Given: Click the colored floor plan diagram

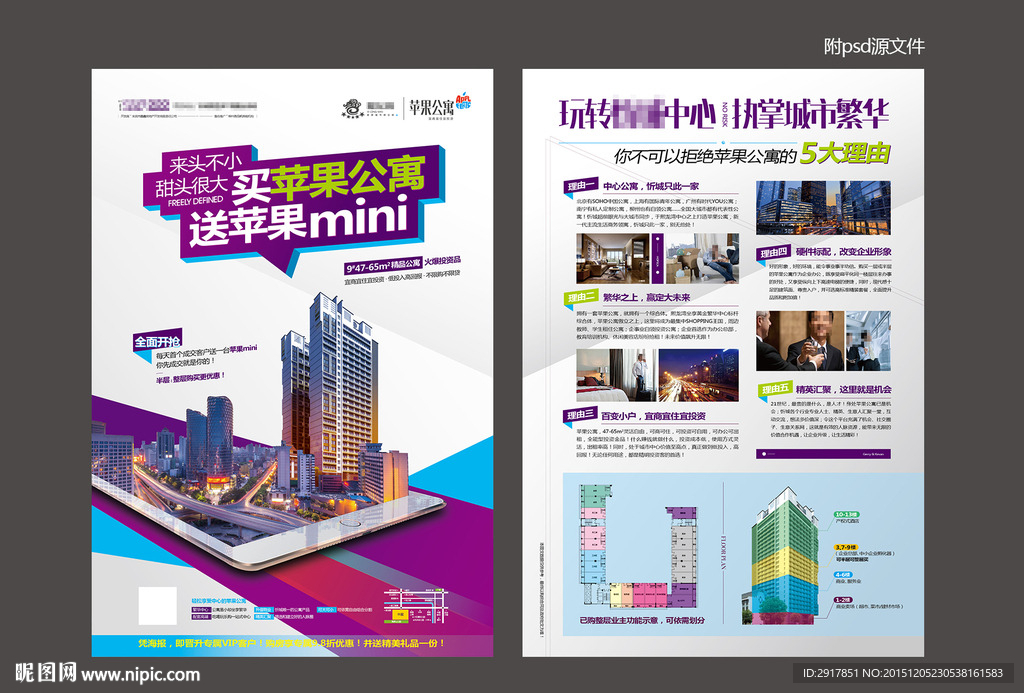Looking at the screenshot, I should click(637, 546).
